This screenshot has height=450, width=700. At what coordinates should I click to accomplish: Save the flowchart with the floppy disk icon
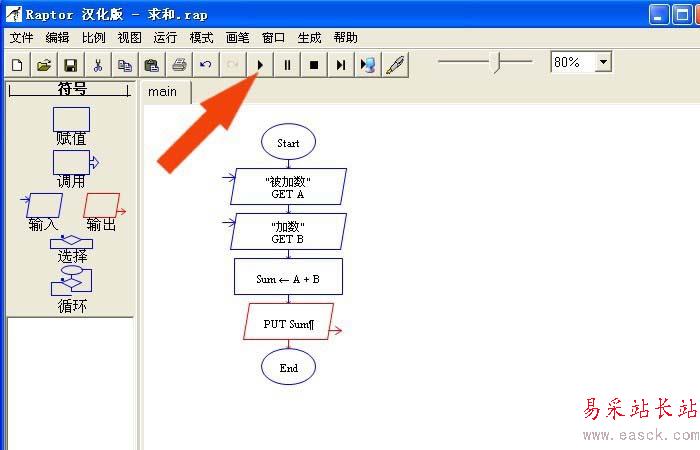71,65
